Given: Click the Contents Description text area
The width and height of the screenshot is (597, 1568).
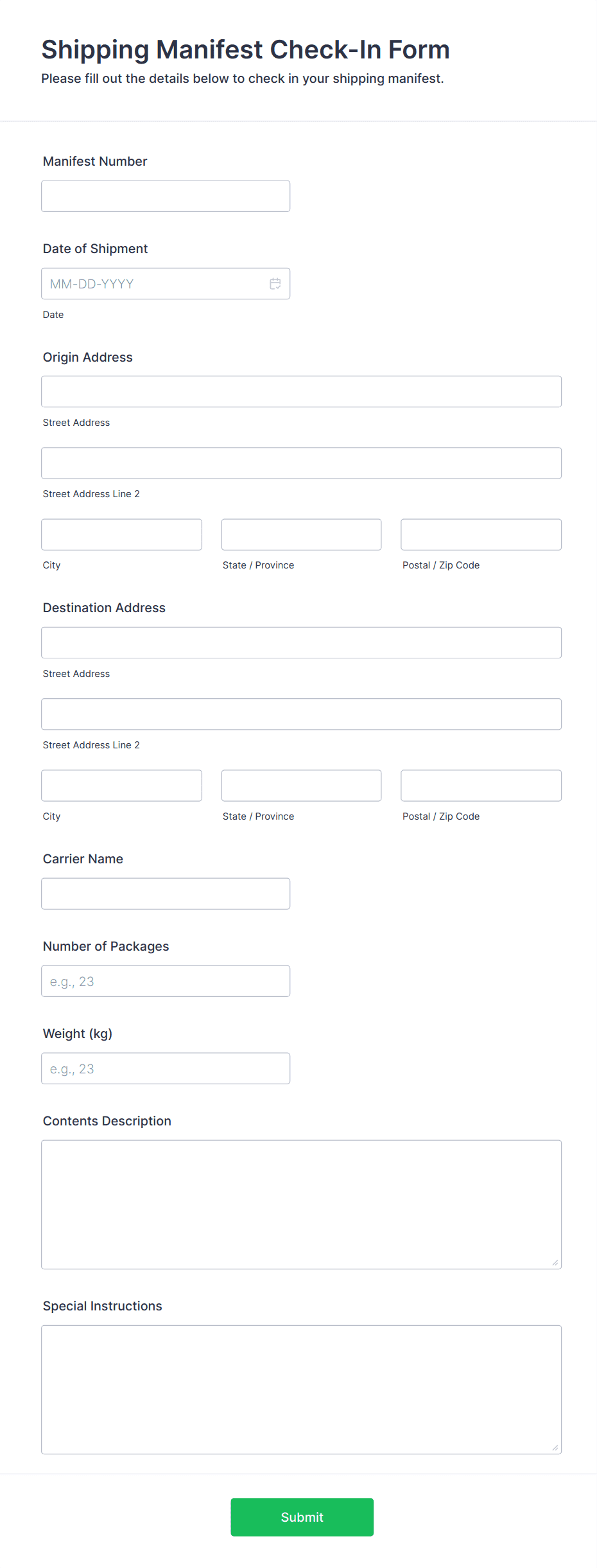Looking at the screenshot, I should tap(301, 1201).
